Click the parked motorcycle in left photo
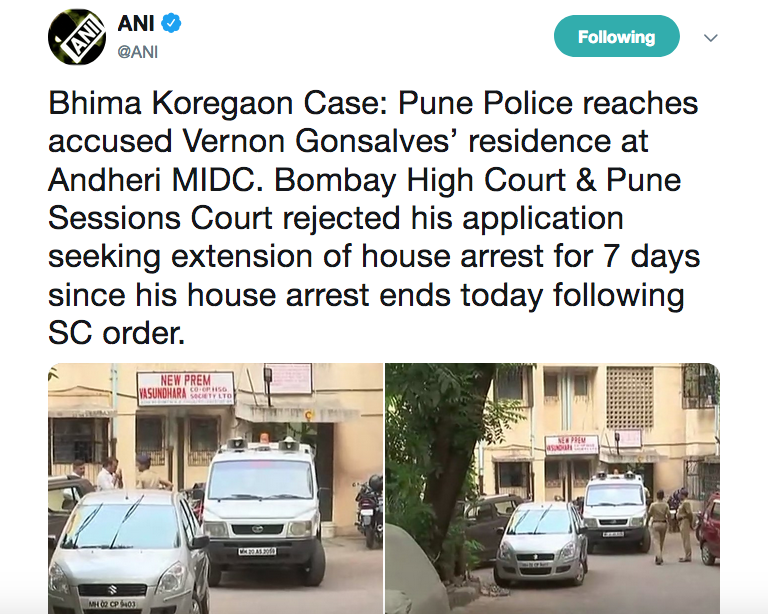 point(368,511)
